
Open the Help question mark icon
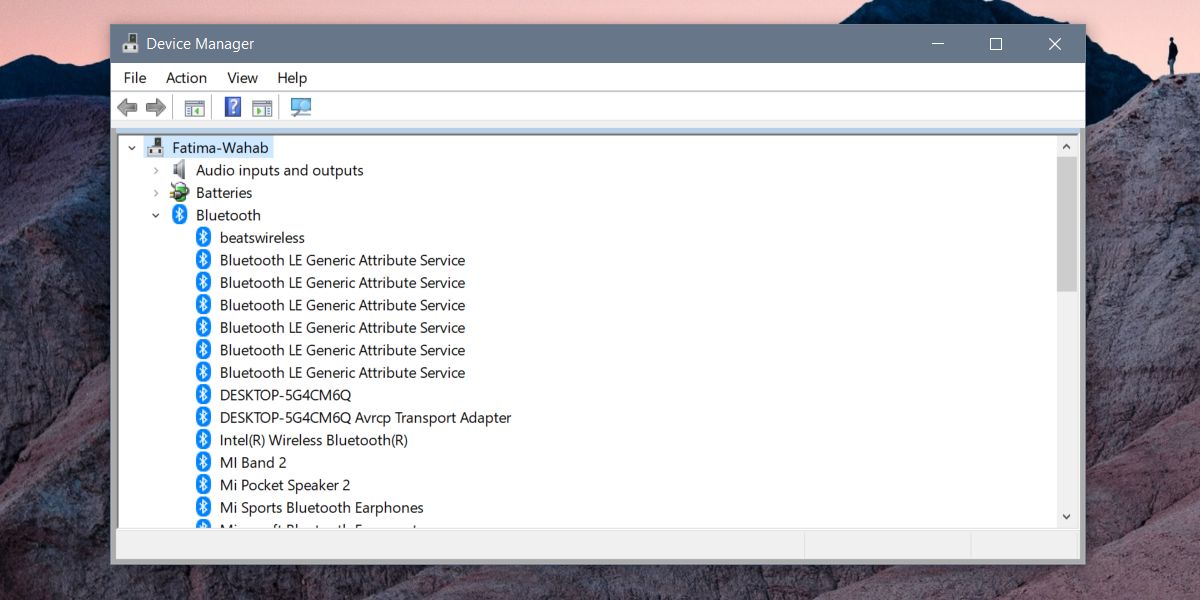(232, 107)
